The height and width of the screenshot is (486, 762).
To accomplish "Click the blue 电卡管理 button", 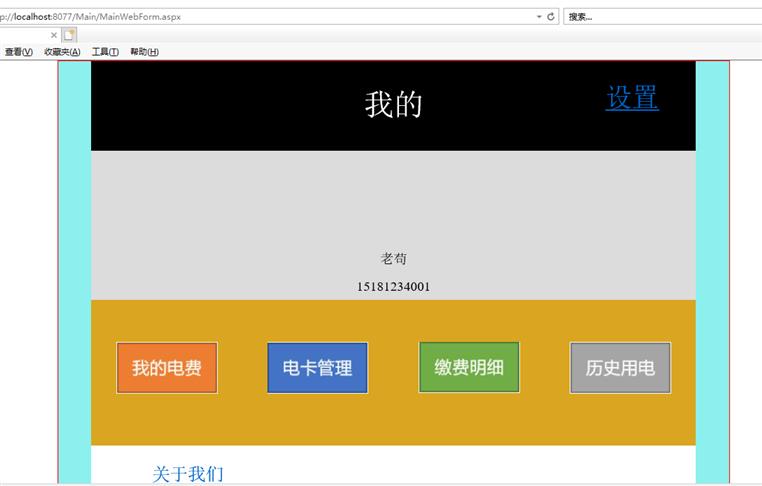I will click(317, 368).
